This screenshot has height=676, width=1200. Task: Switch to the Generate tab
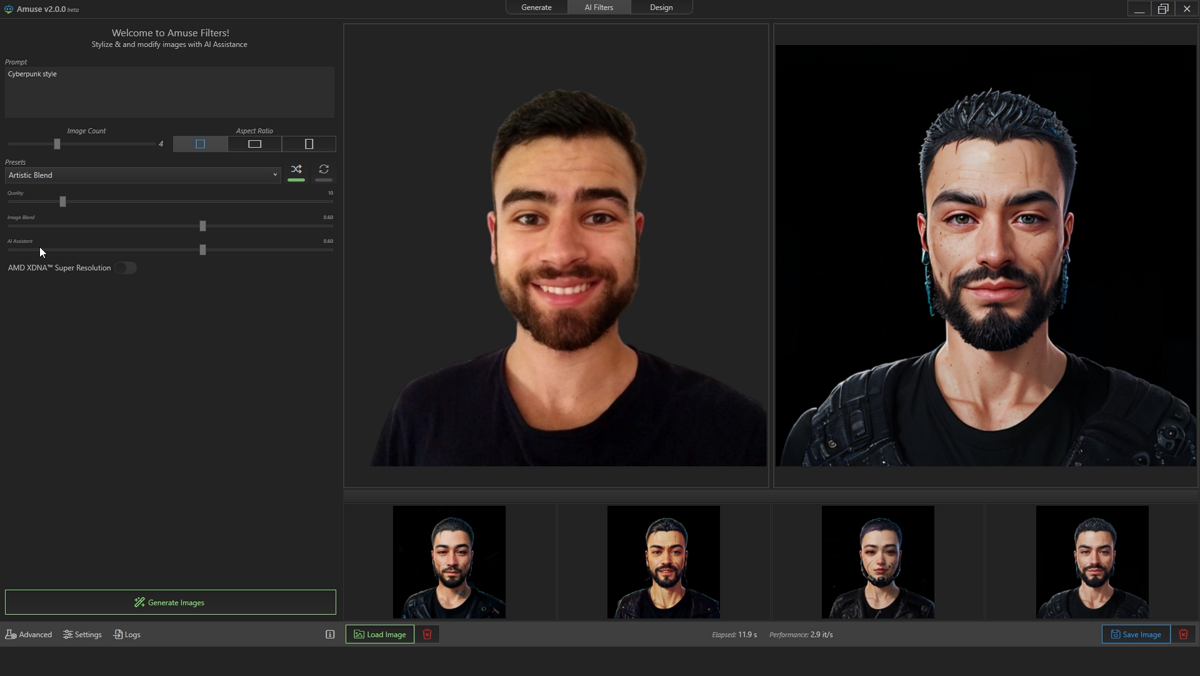pos(536,7)
